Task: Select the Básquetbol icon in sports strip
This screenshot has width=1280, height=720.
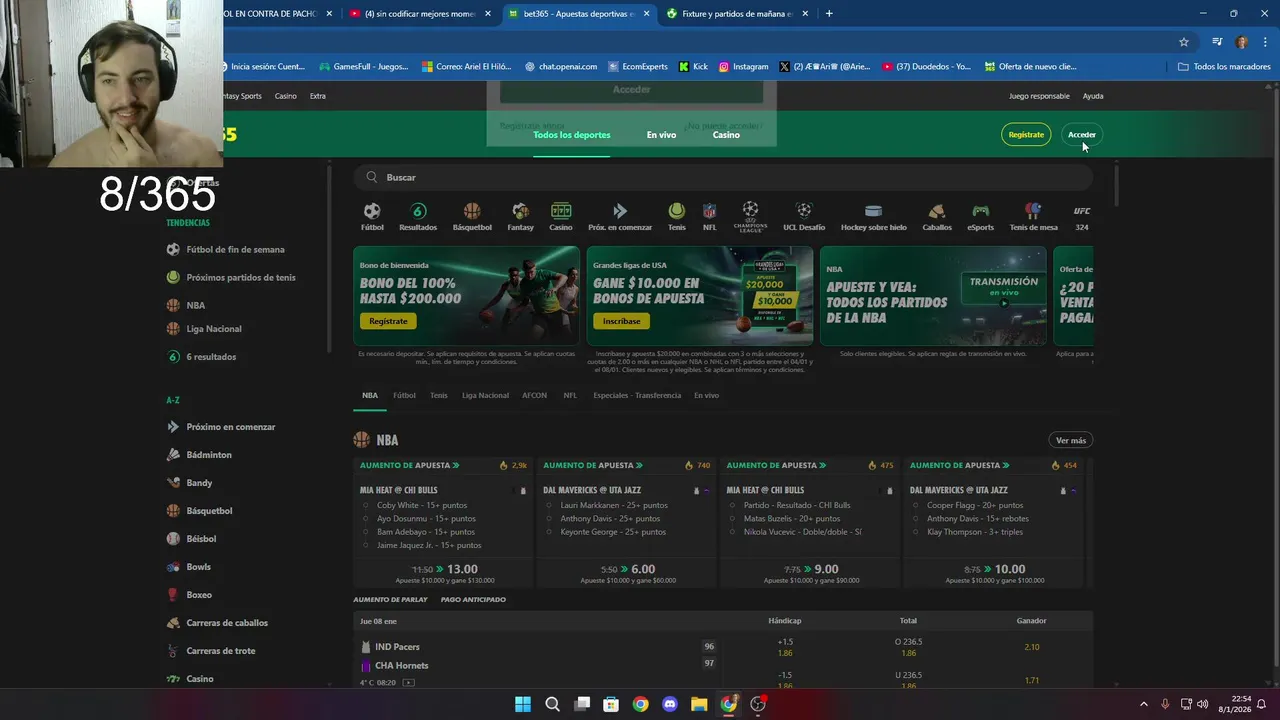Action: click(x=472, y=217)
